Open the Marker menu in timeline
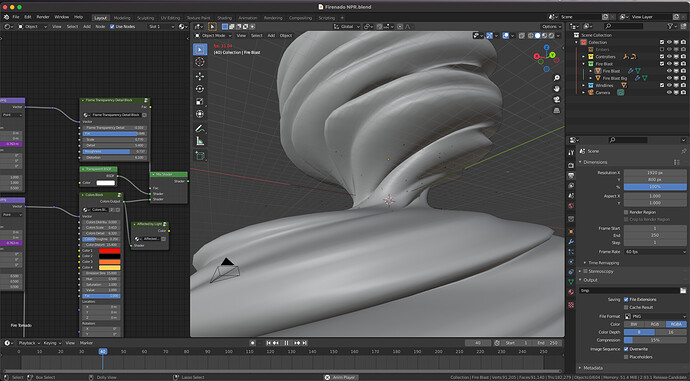 tap(86, 343)
